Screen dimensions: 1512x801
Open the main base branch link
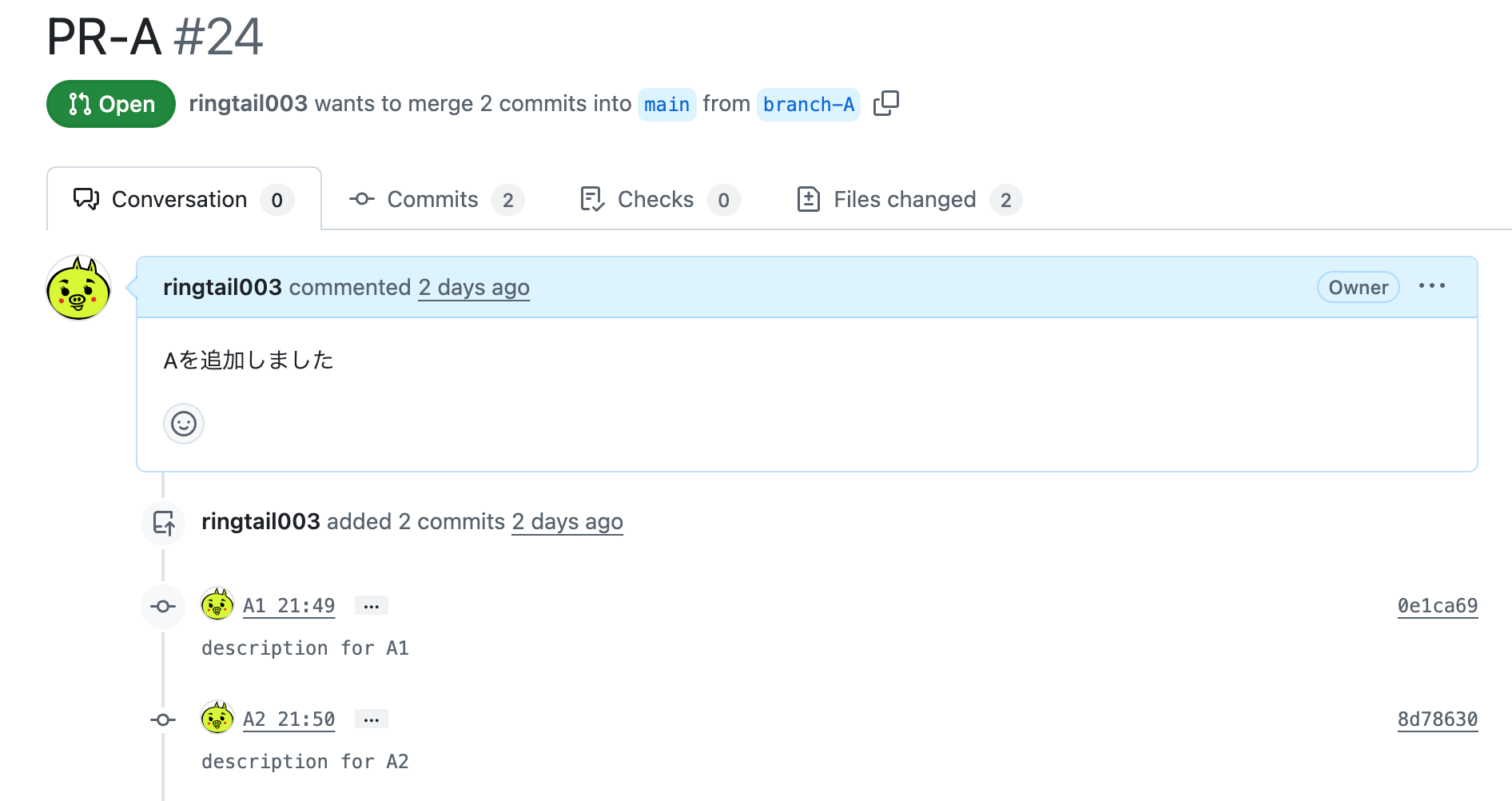(x=666, y=105)
